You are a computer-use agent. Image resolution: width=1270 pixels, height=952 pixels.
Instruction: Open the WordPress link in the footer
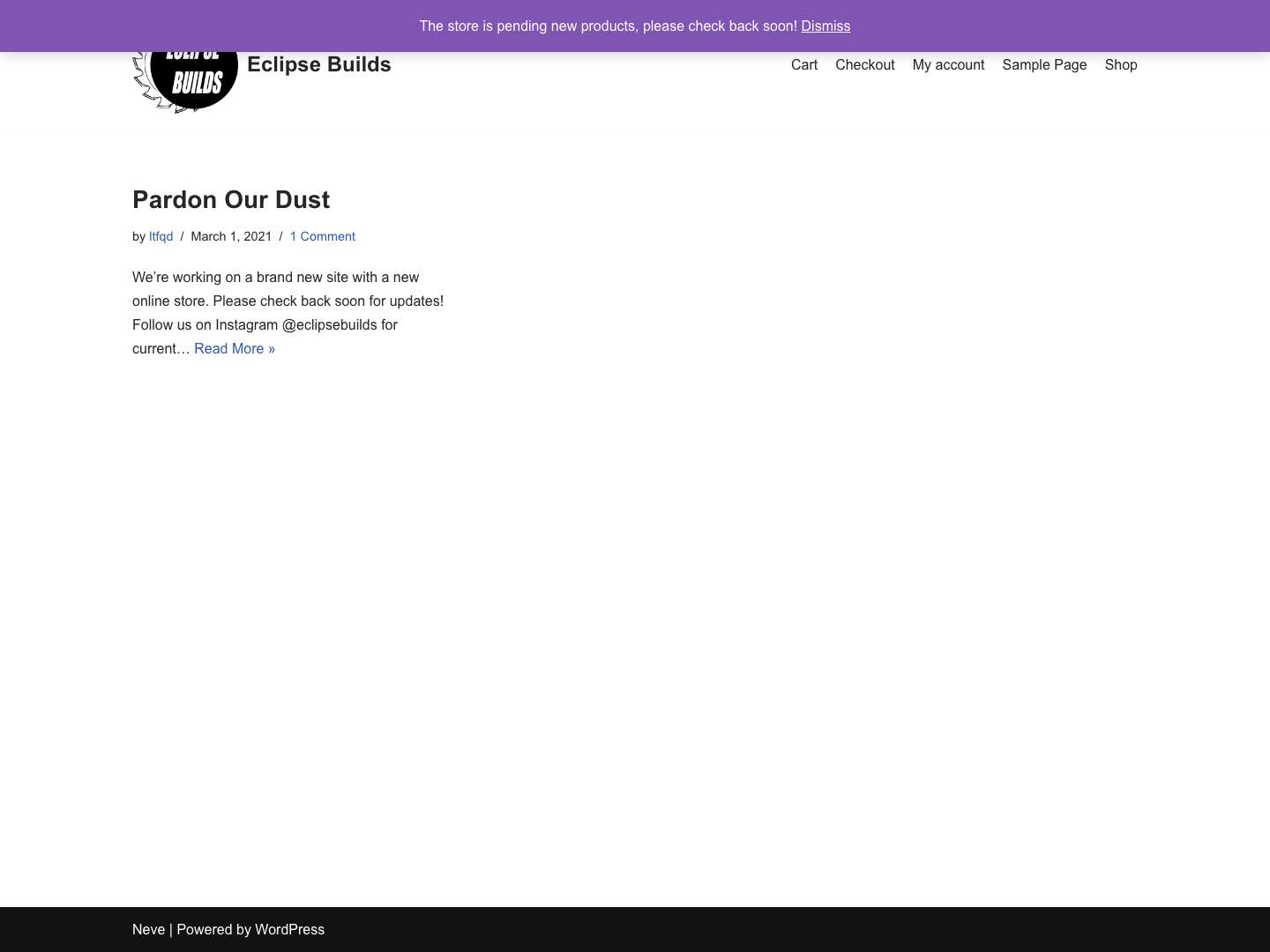[x=289, y=929]
